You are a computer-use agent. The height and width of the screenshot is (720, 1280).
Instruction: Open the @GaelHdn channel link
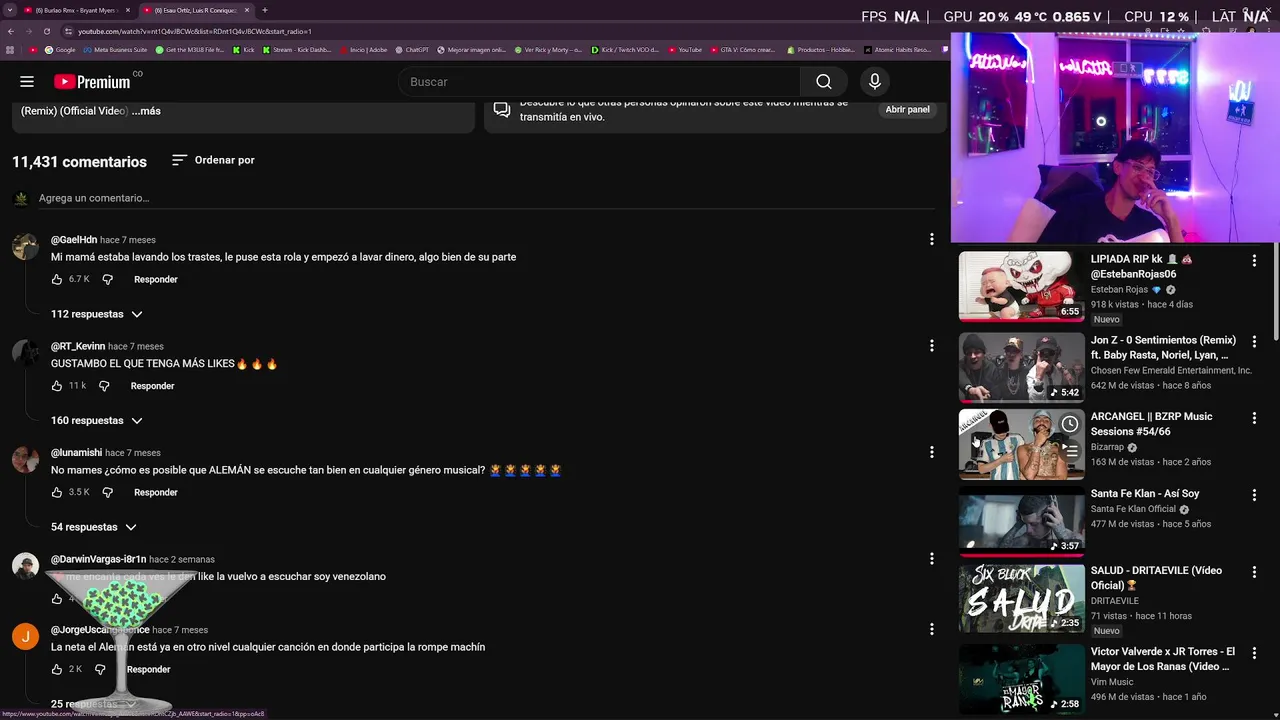tap(74, 240)
